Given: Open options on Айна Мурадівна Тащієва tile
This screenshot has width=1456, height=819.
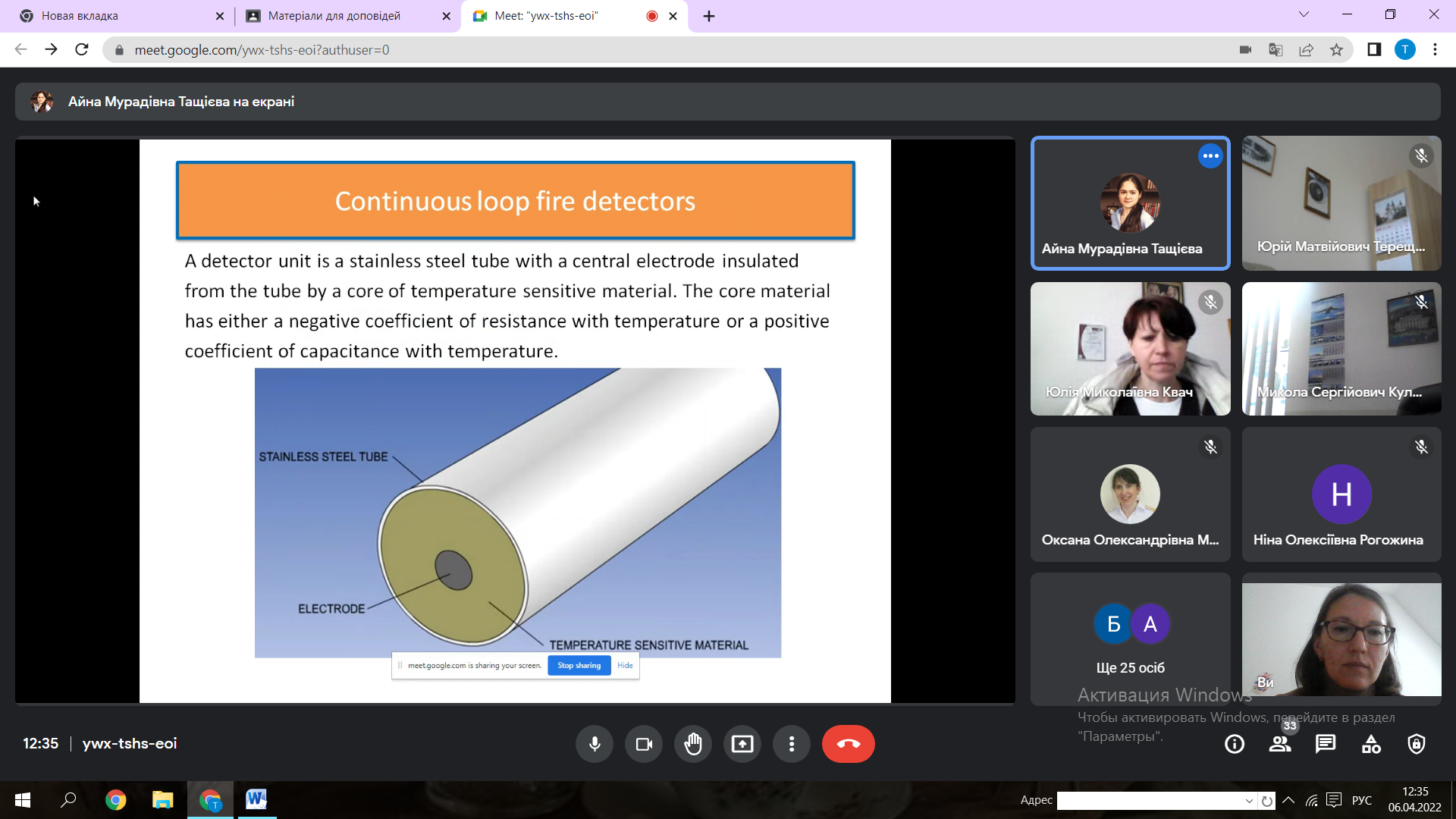Looking at the screenshot, I should pyautogui.click(x=1210, y=156).
